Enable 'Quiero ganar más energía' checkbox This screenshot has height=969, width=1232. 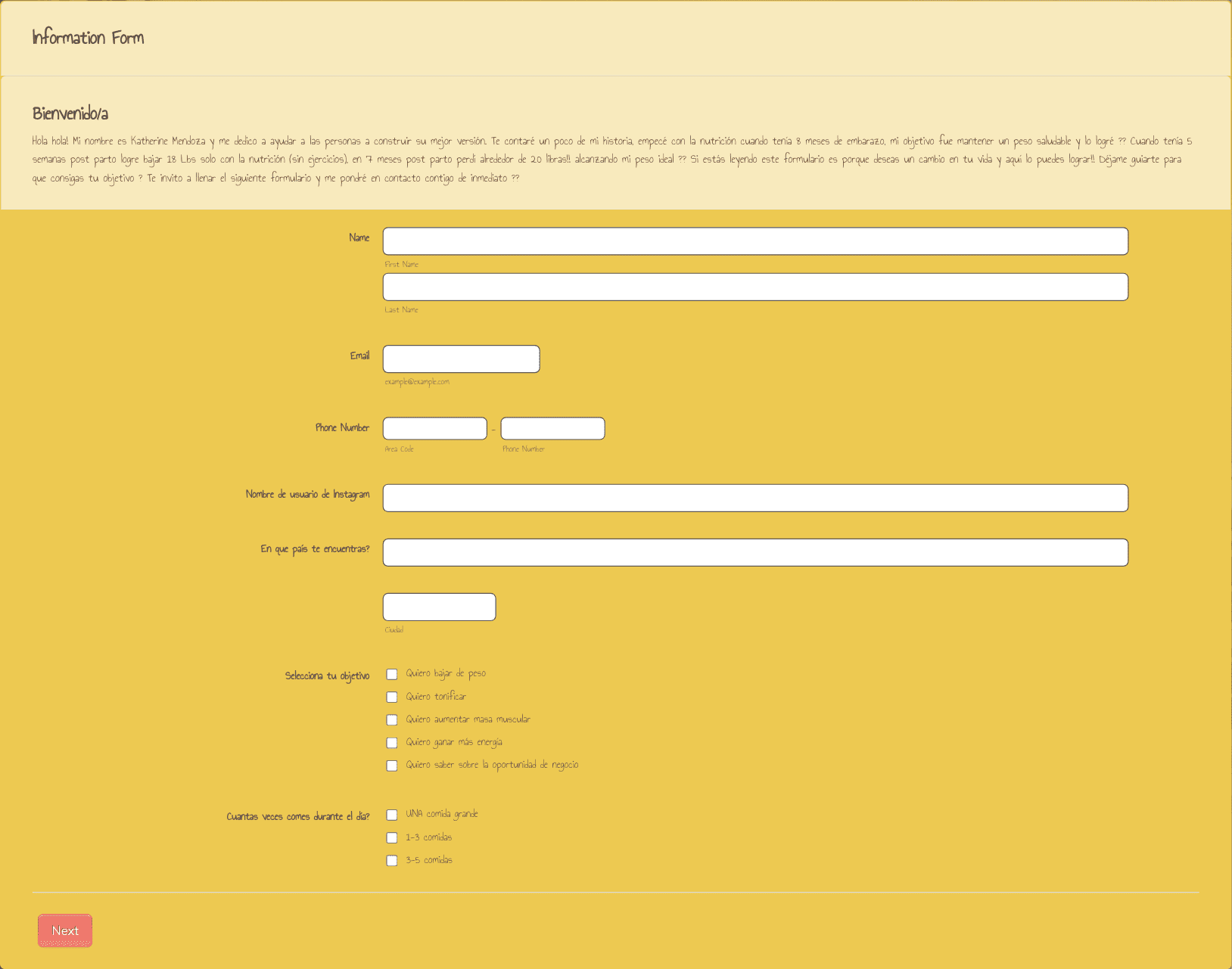392,743
